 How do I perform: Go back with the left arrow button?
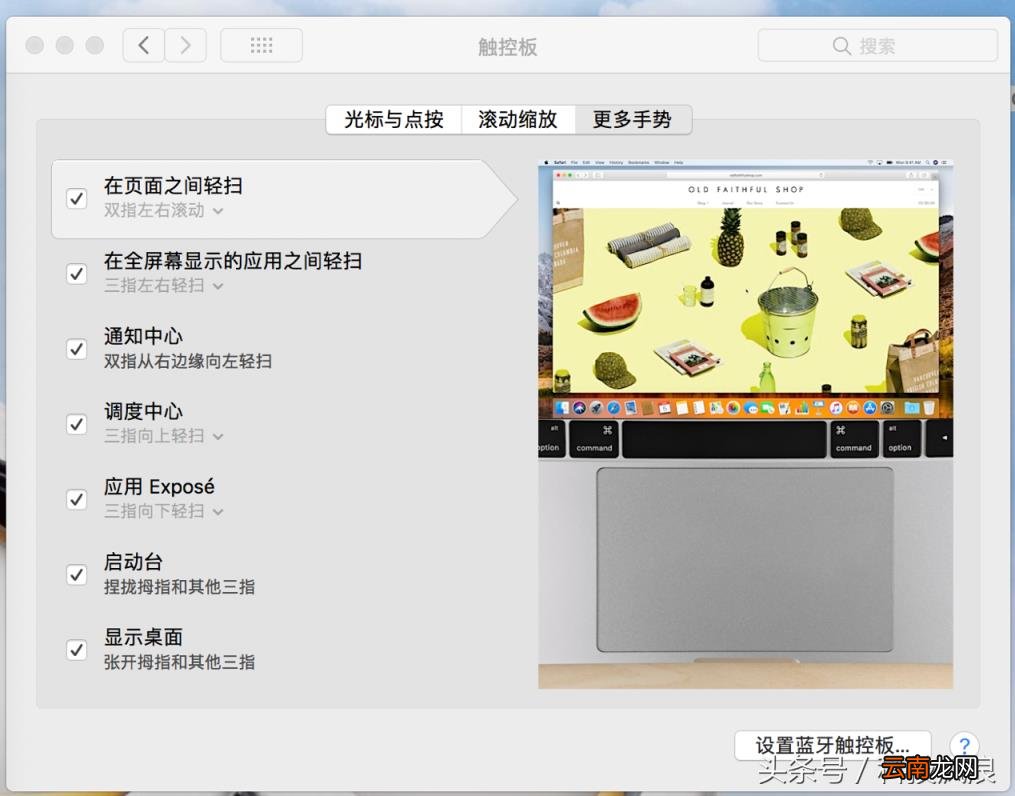click(144, 45)
